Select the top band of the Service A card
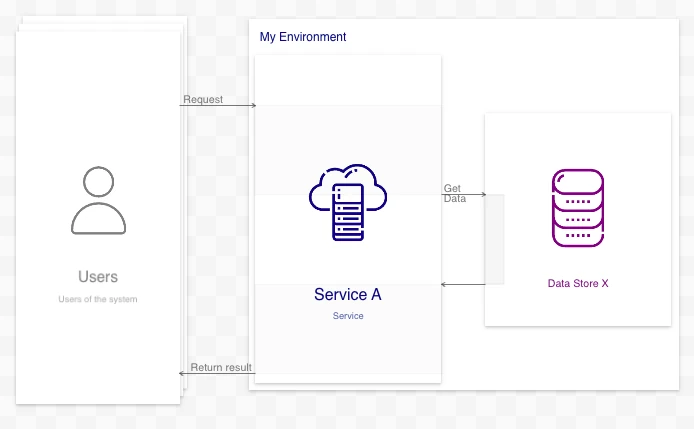694x429 pixels. point(347,80)
